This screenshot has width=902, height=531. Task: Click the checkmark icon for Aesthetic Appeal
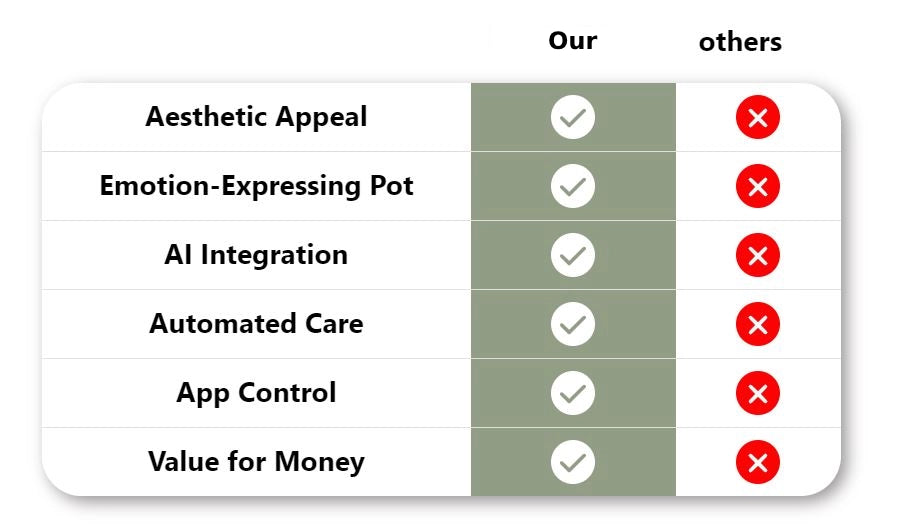tap(573, 118)
